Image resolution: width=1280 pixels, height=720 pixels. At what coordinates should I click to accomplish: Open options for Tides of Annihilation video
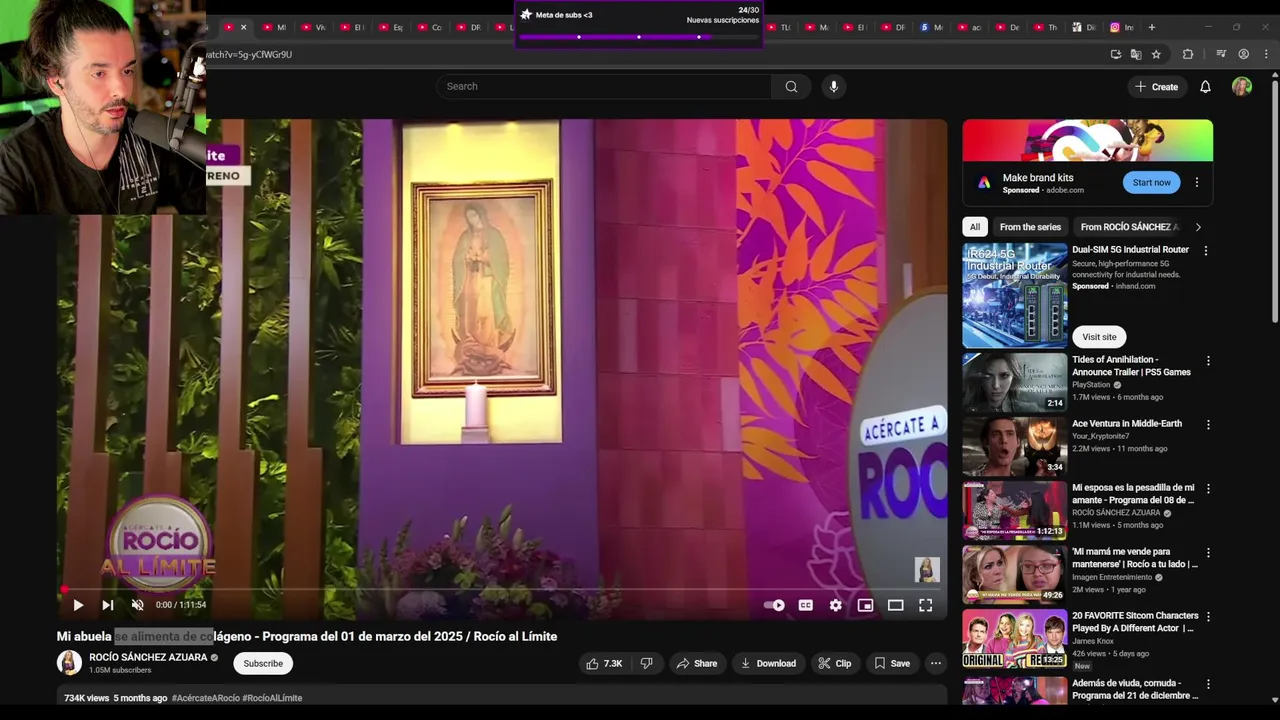[x=1208, y=361]
